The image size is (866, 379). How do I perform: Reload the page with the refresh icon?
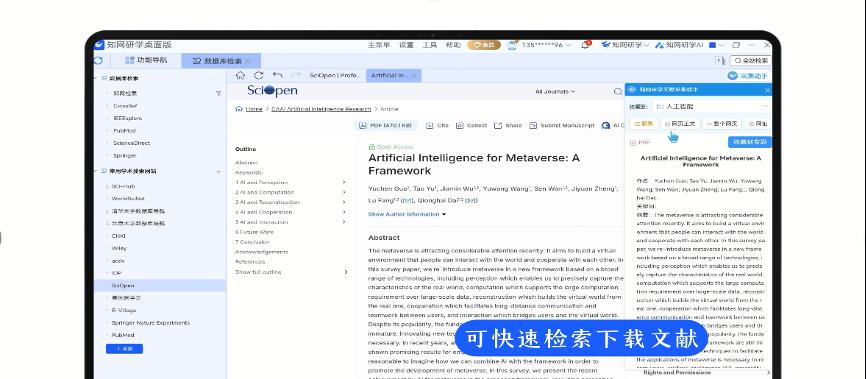[x=258, y=75]
